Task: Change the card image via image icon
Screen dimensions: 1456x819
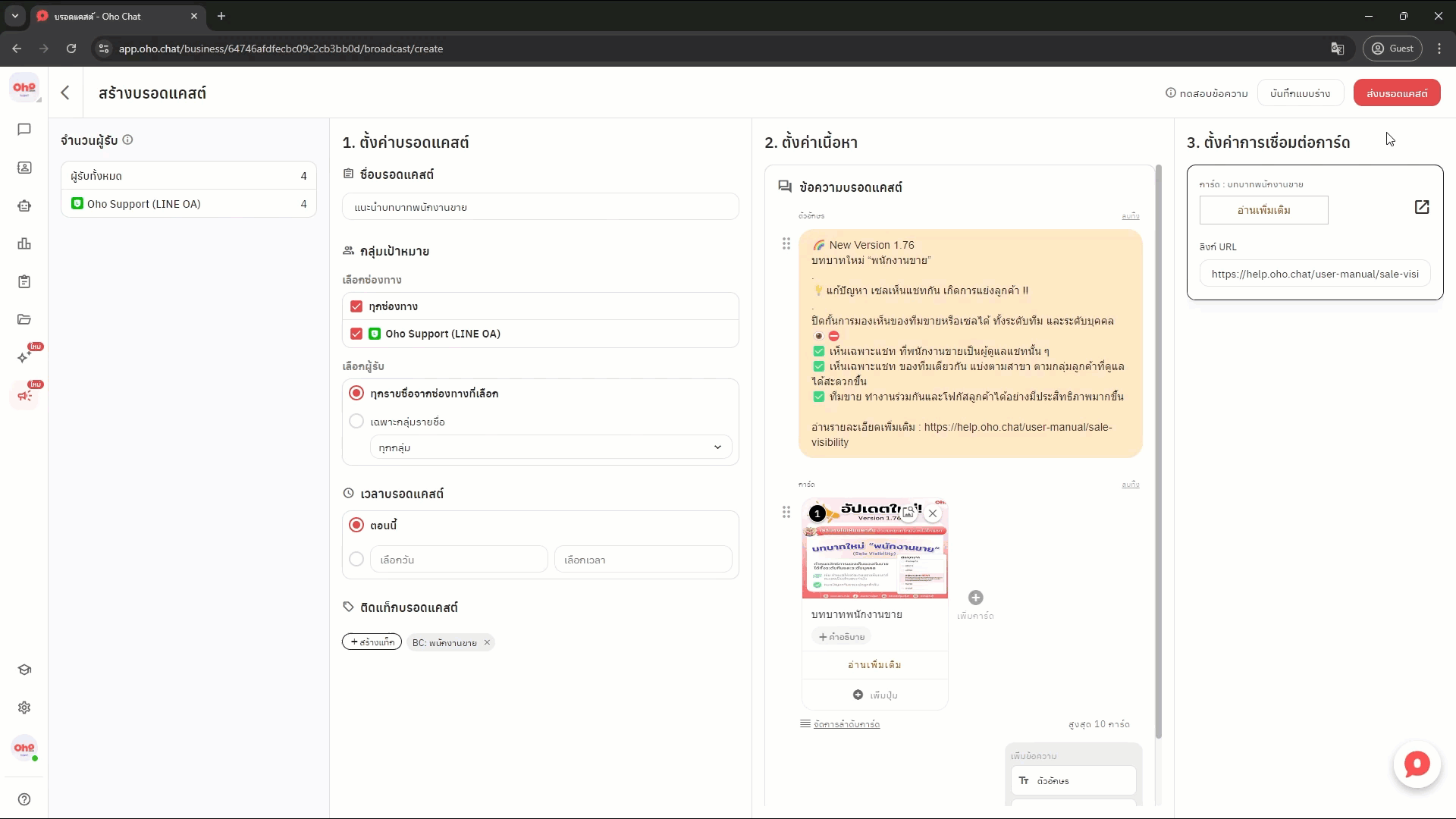Action: click(908, 513)
